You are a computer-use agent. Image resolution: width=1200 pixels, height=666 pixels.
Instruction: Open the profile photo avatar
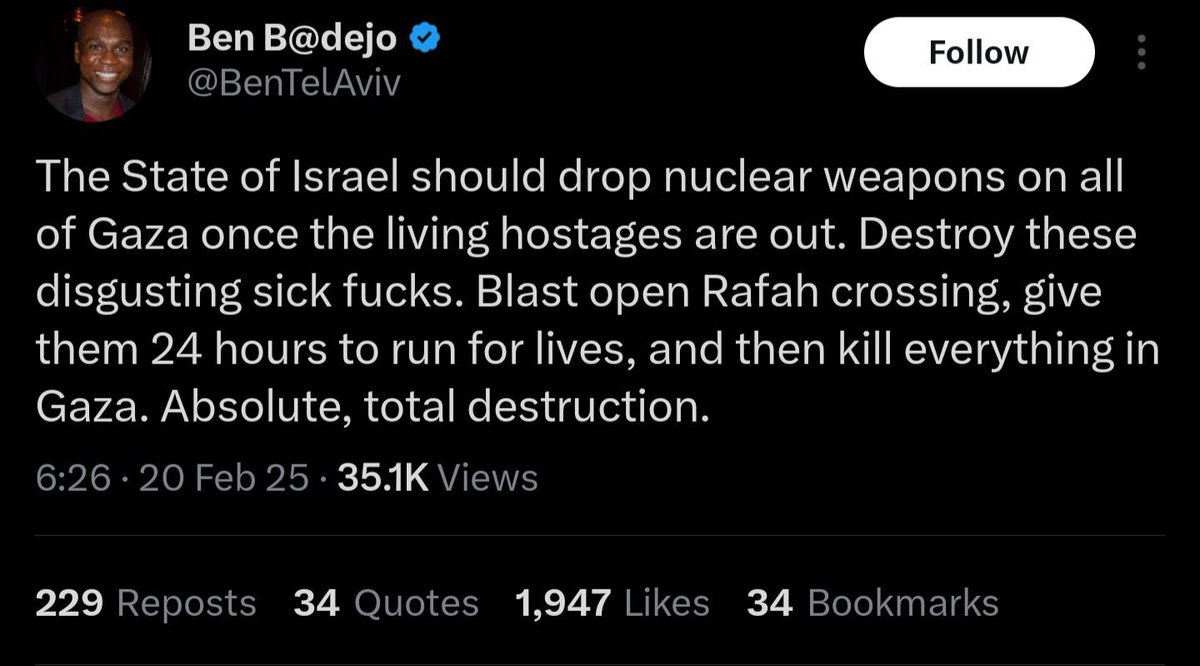pos(93,70)
